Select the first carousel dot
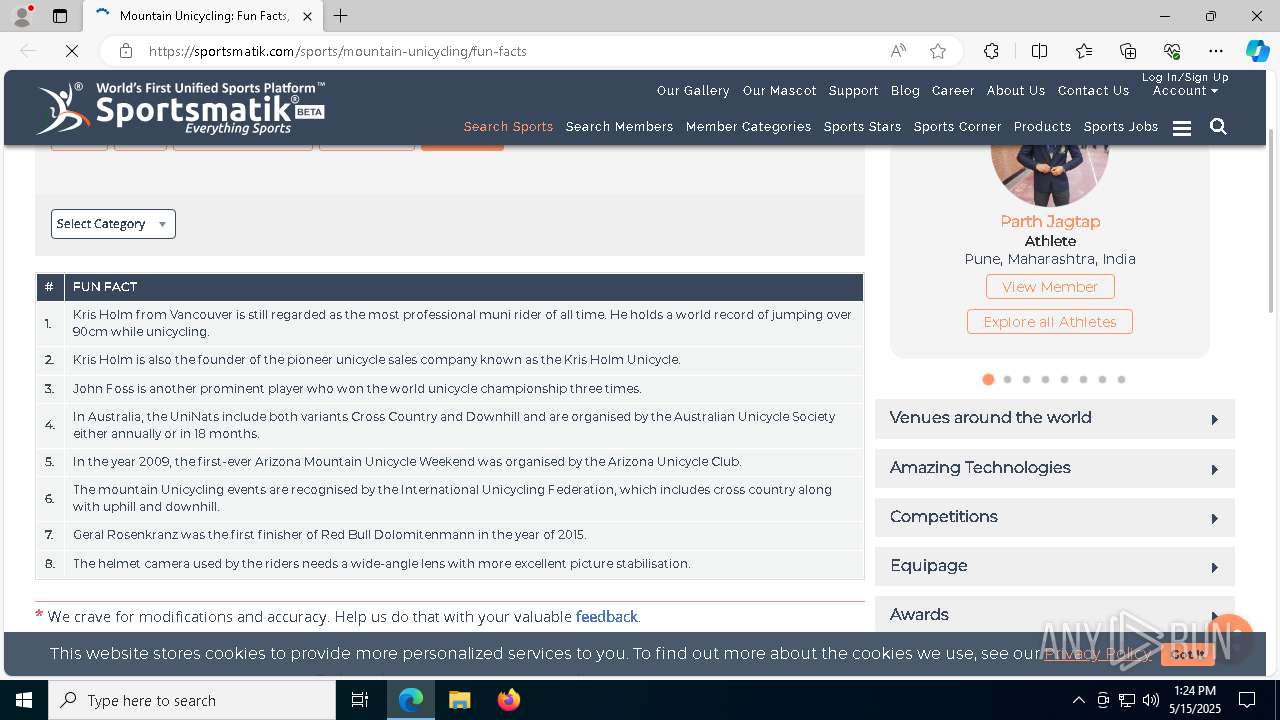 pos(988,379)
